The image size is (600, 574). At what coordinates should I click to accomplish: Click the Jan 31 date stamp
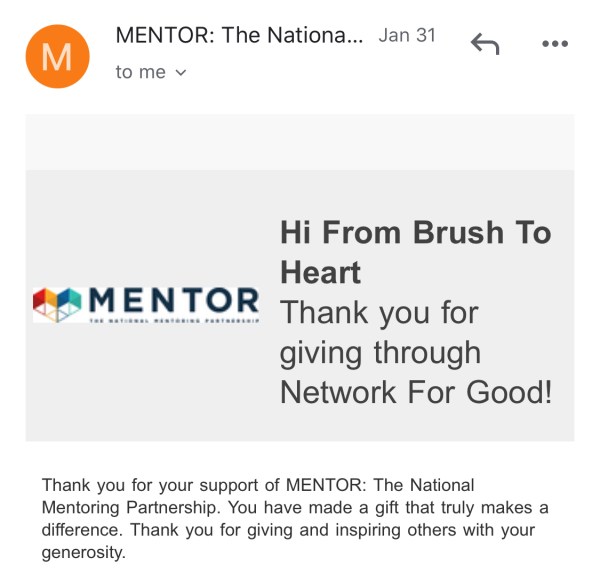(407, 36)
